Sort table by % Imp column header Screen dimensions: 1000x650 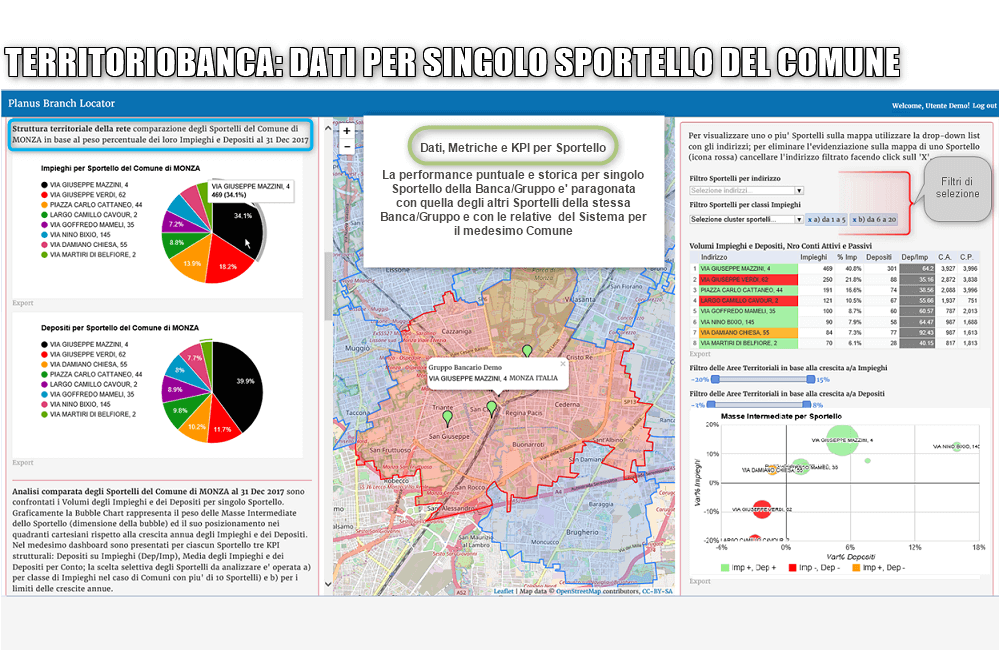pos(847,257)
